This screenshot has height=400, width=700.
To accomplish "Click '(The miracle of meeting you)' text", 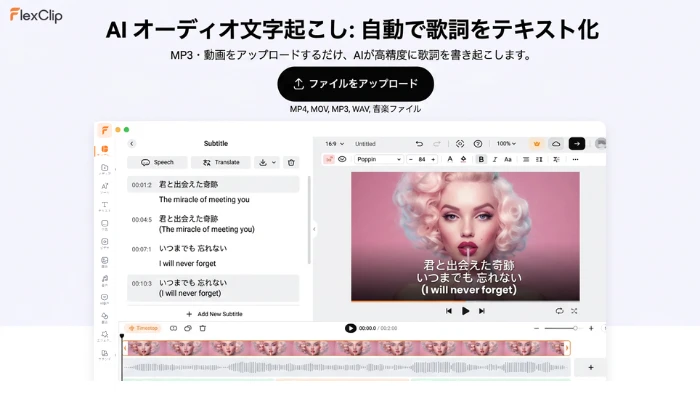I will tap(207, 229).
